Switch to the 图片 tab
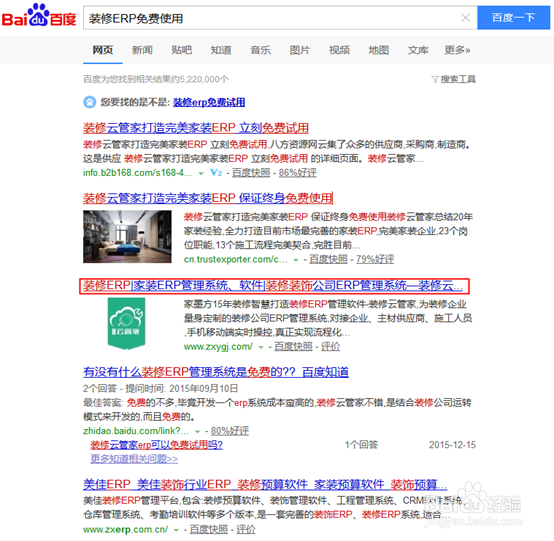Image resolution: width=554 pixels, height=541 pixels. click(300, 50)
